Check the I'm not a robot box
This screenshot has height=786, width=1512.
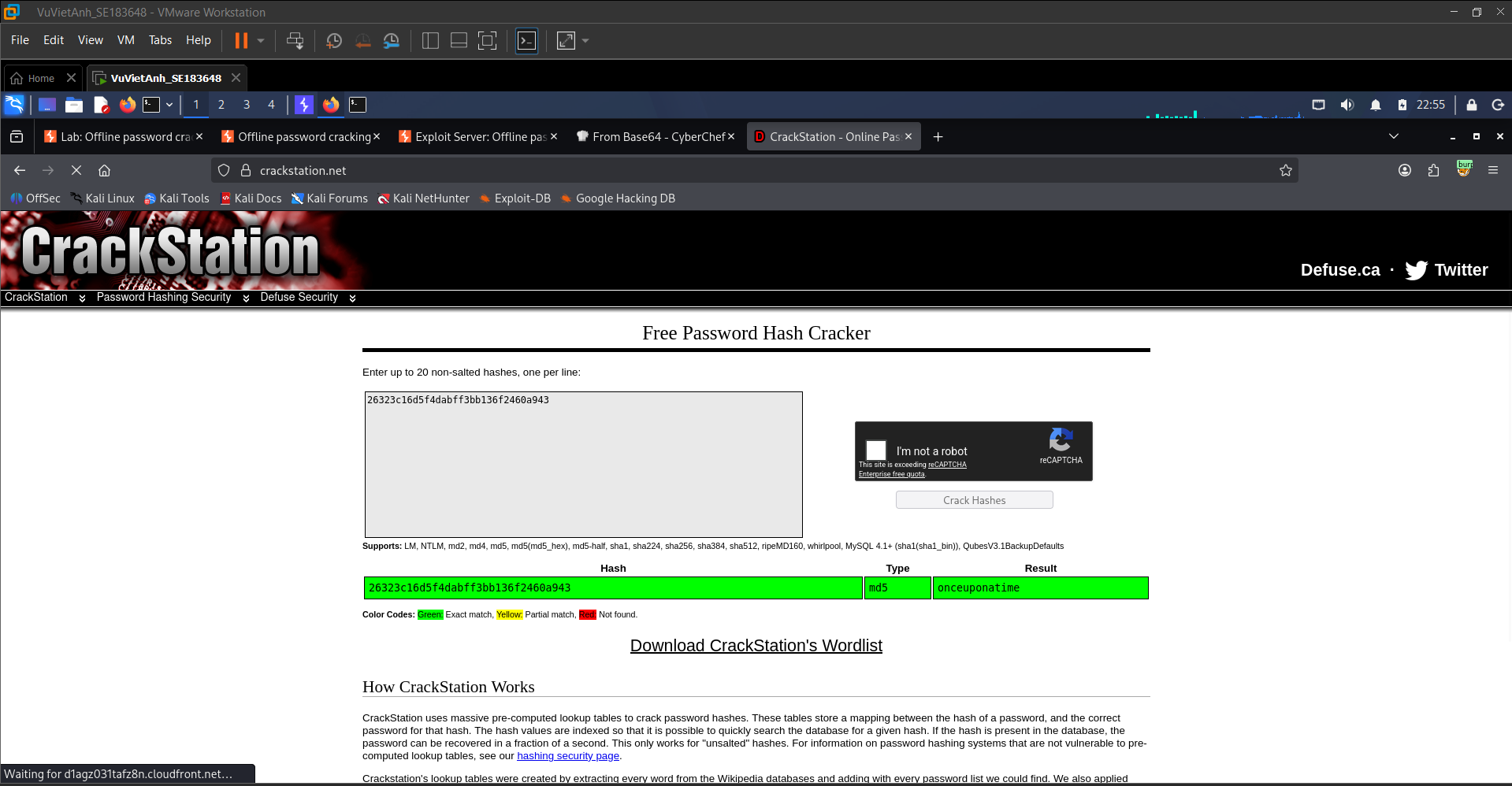point(876,450)
